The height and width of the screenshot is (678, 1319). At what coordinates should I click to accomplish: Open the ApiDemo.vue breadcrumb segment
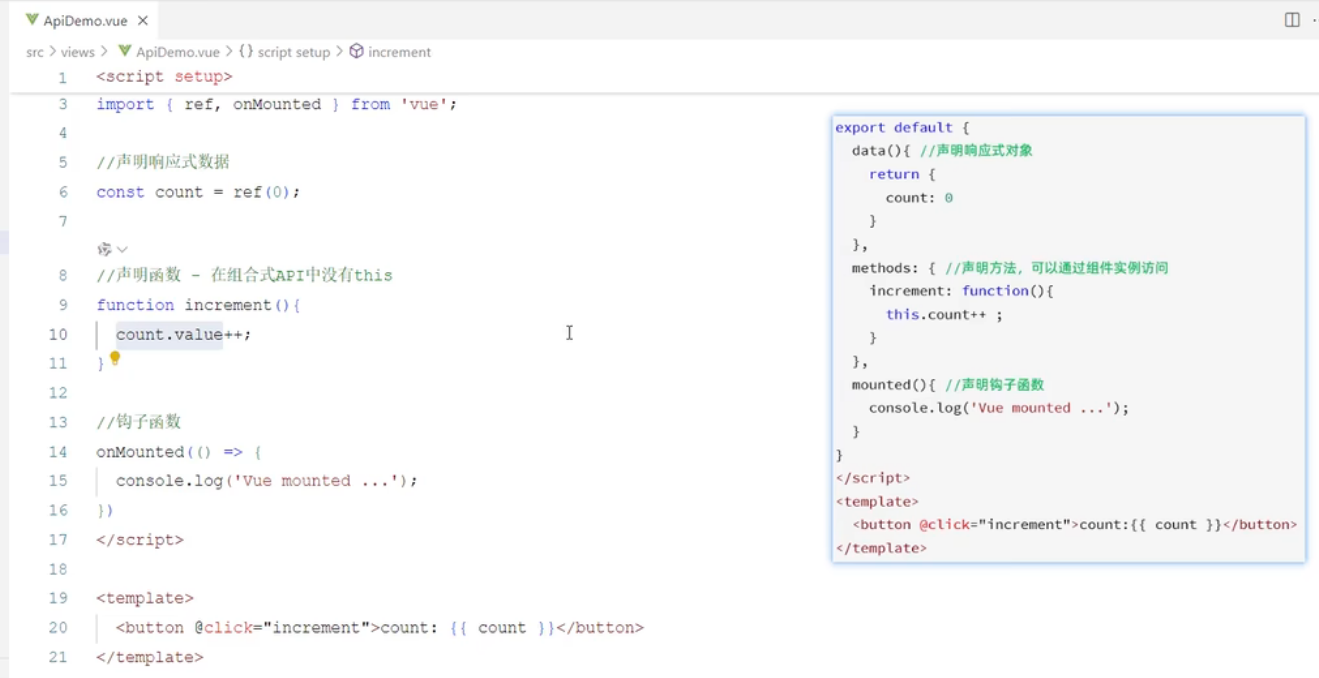point(177,52)
